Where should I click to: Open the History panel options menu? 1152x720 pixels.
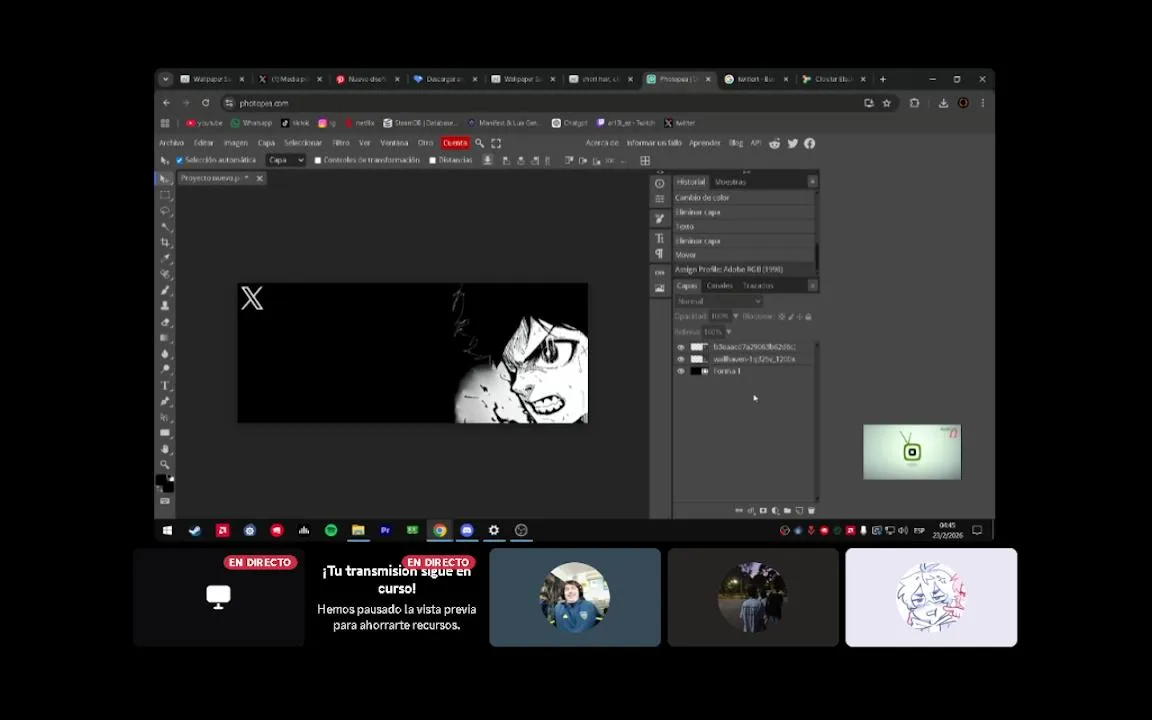tap(812, 181)
